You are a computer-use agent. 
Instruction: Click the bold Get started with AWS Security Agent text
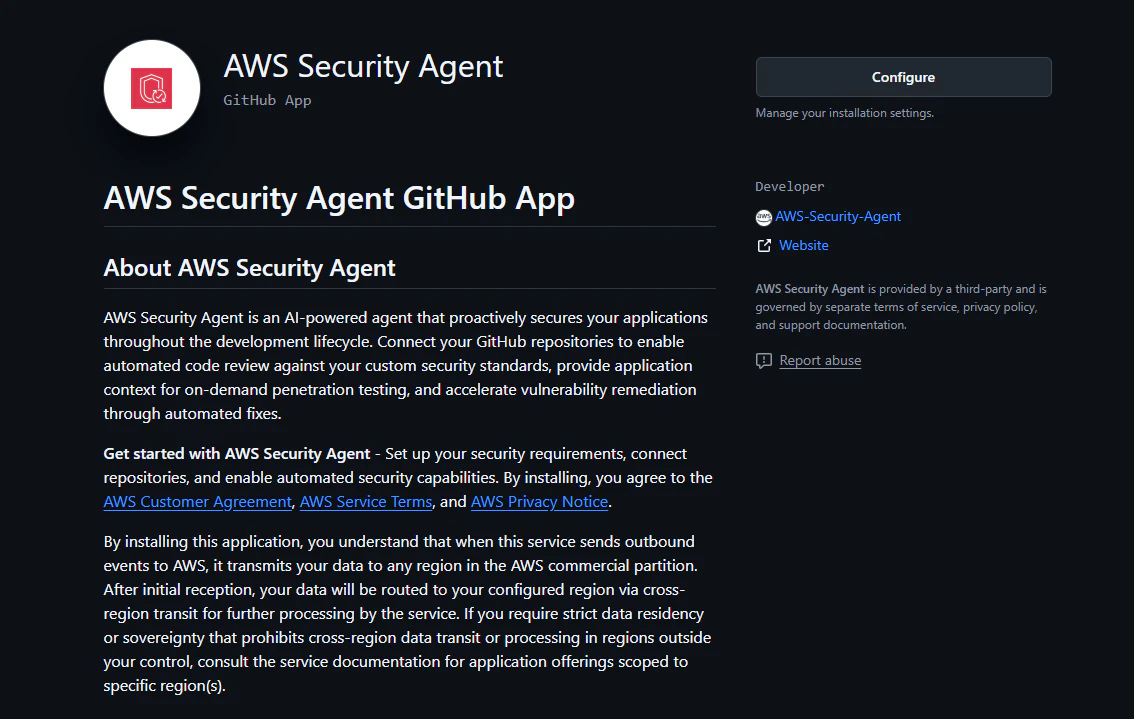tap(236, 454)
